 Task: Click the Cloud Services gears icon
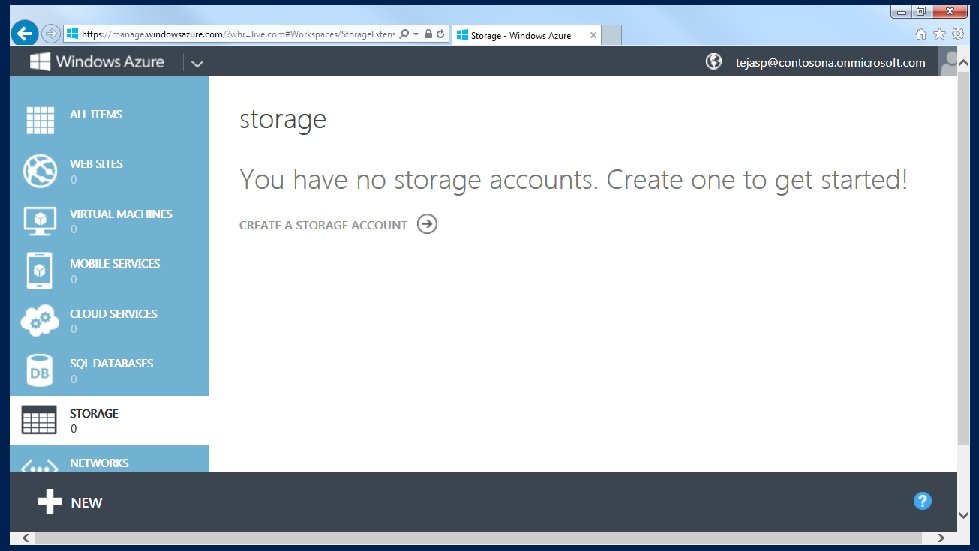(x=39, y=320)
